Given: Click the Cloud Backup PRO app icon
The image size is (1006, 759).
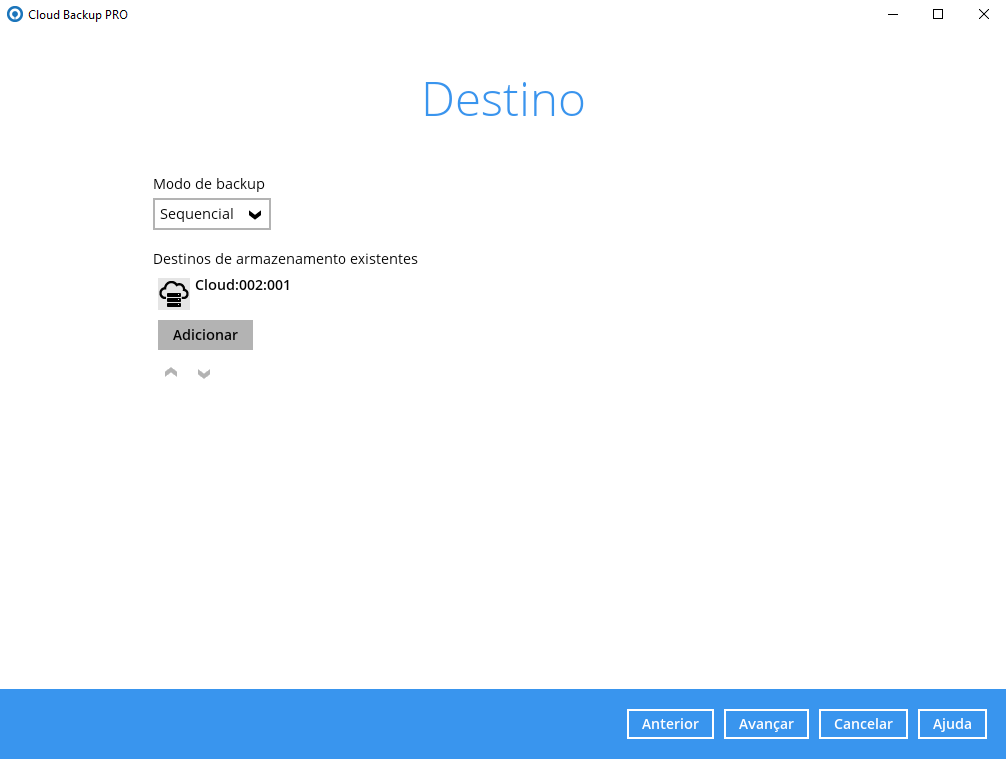Looking at the screenshot, I should tap(15, 15).
